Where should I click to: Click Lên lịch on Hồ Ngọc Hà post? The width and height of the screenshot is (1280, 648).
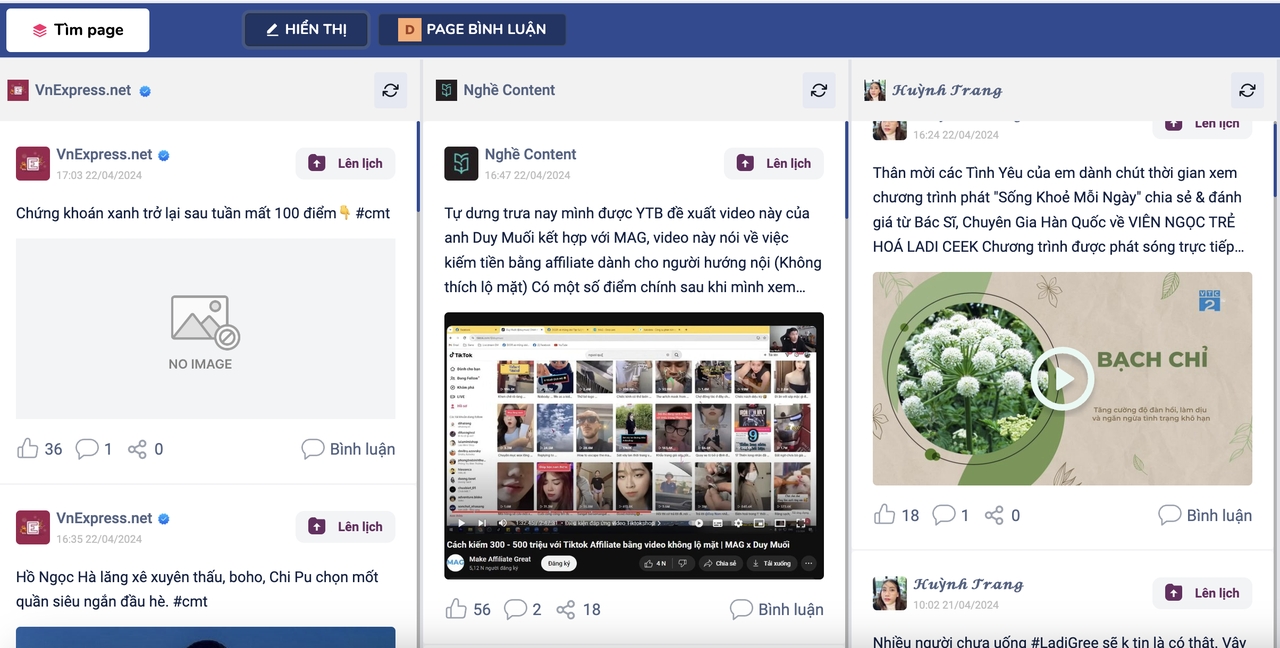(345, 526)
